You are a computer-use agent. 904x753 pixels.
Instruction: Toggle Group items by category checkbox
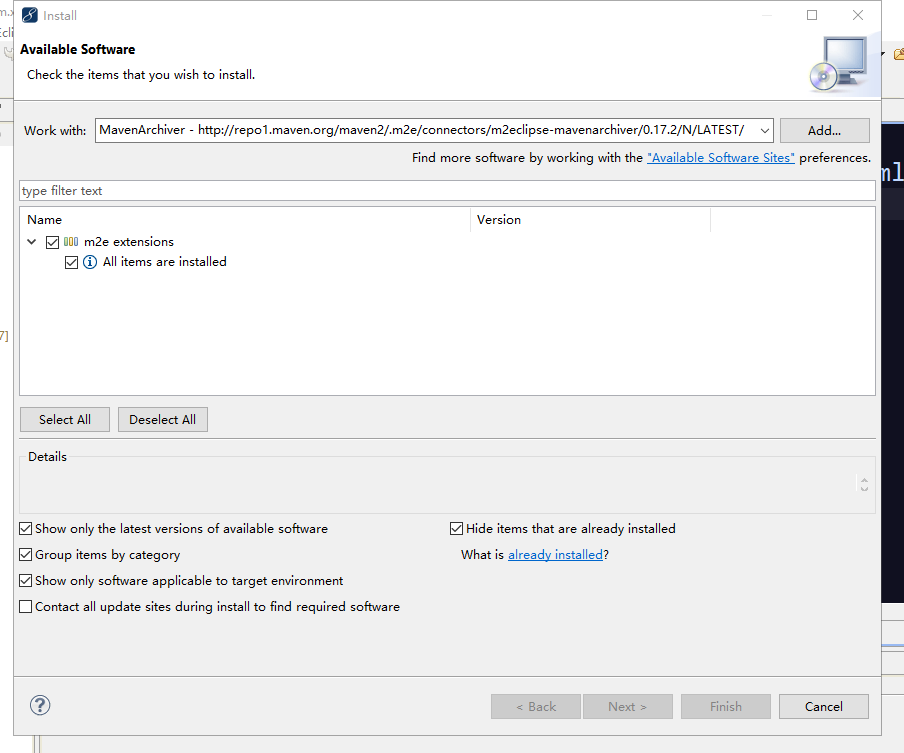click(x=25, y=555)
